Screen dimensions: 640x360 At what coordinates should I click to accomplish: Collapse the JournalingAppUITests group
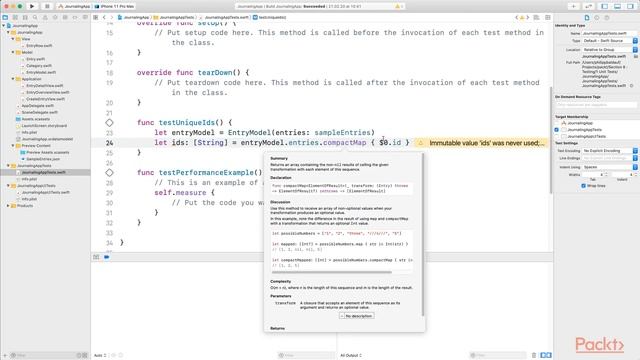click(x=8, y=186)
